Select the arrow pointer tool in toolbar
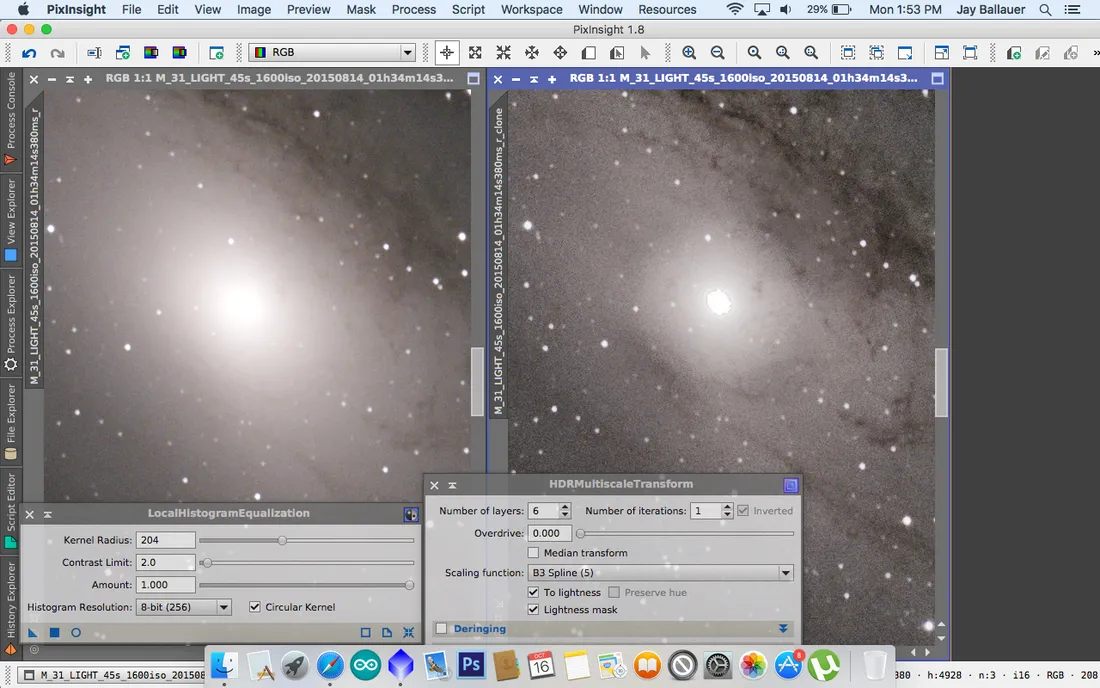This screenshot has height=688, width=1100. pos(645,53)
